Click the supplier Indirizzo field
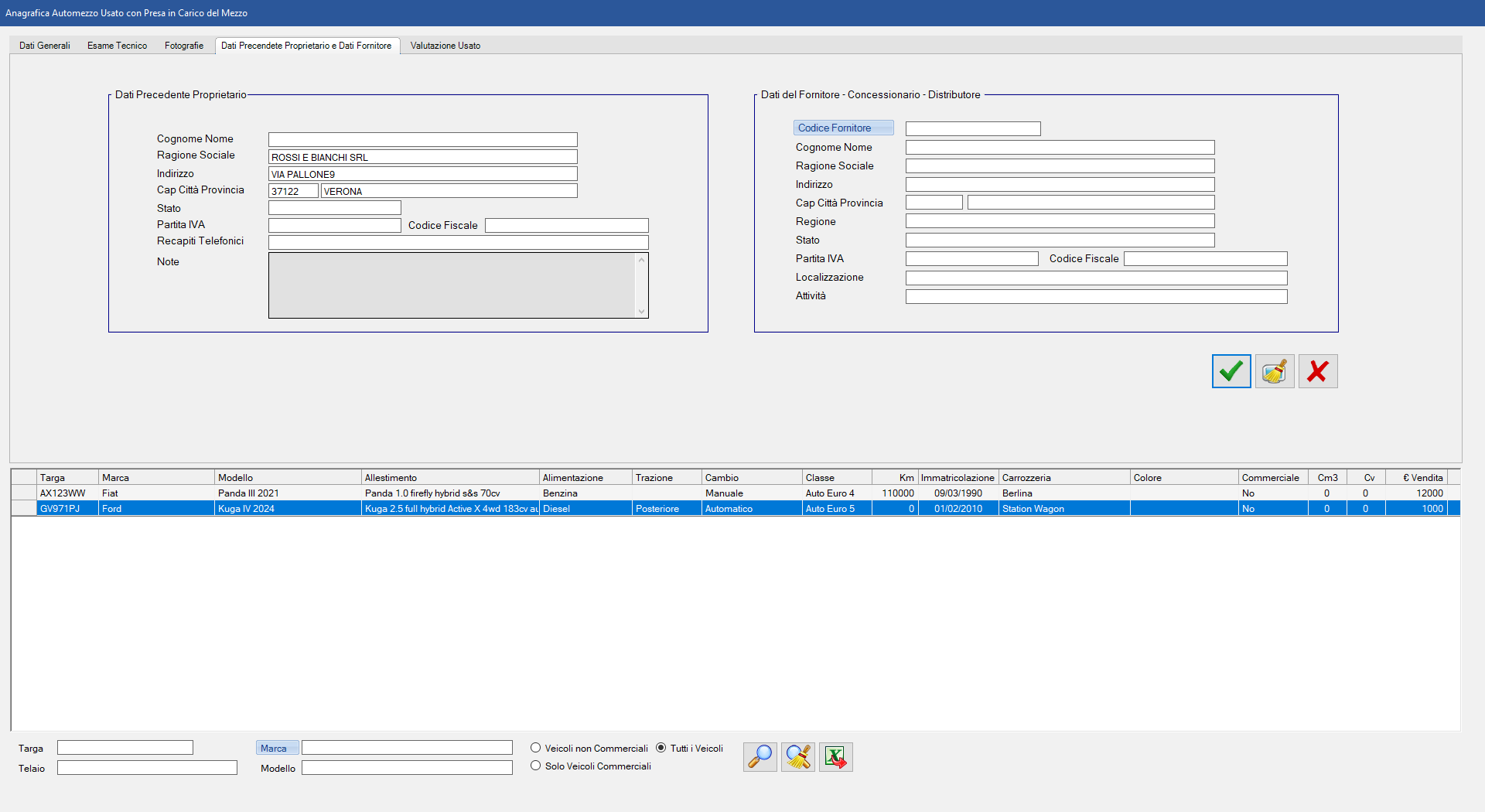Viewport: 1485px width, 812px height. [1060, 184]
